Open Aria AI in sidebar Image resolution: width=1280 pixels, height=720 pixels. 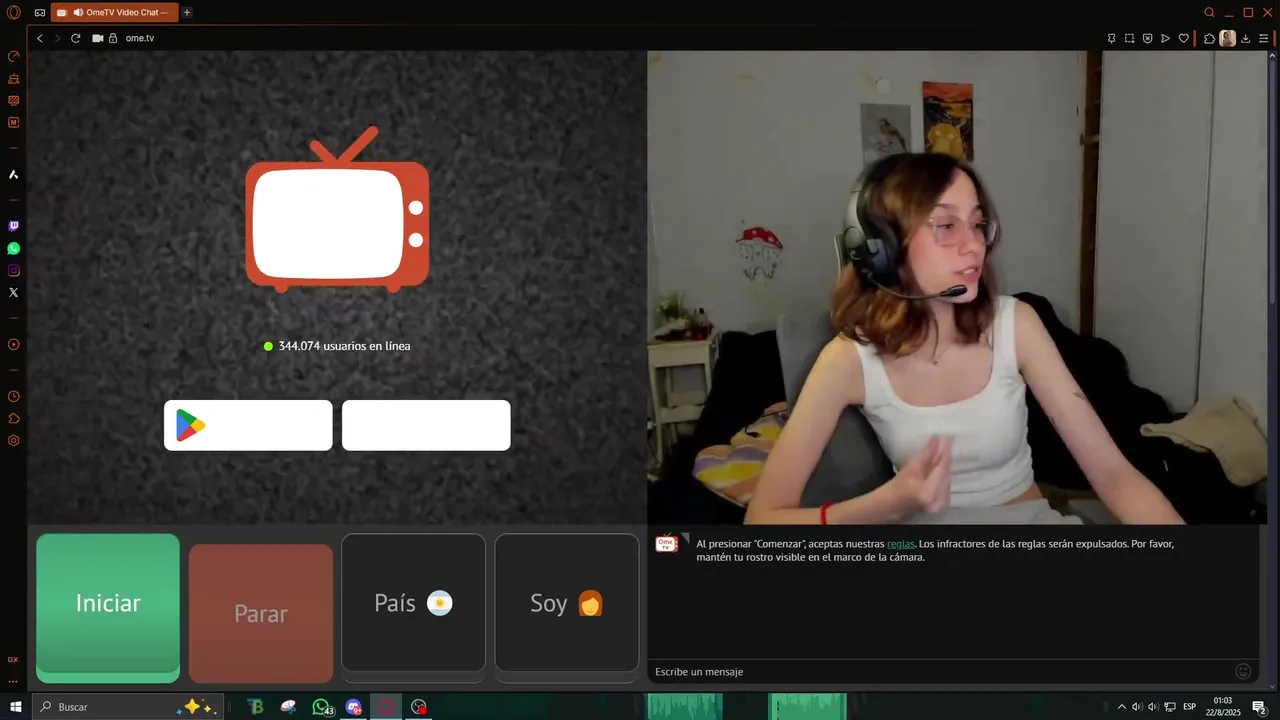click(14, 174)
